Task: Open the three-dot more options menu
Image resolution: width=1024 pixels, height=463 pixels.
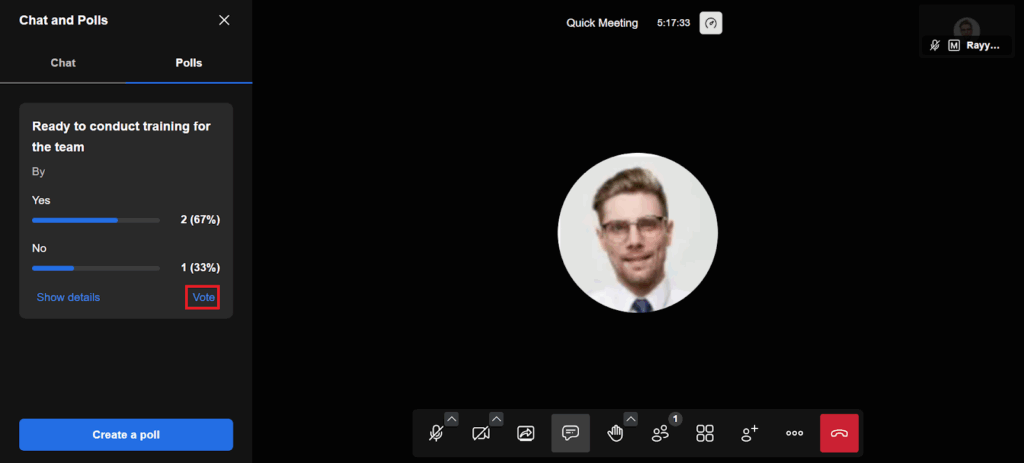Action: point(795,434)
